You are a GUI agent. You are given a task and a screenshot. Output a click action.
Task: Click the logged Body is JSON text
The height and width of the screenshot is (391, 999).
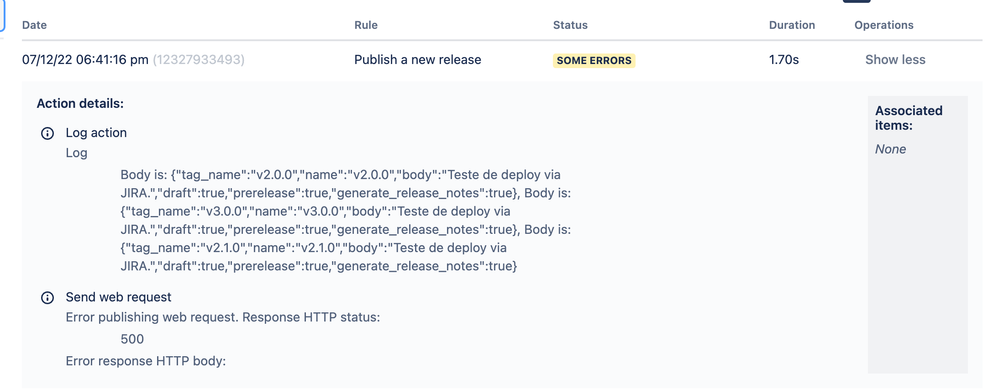[x=346, y=220]
